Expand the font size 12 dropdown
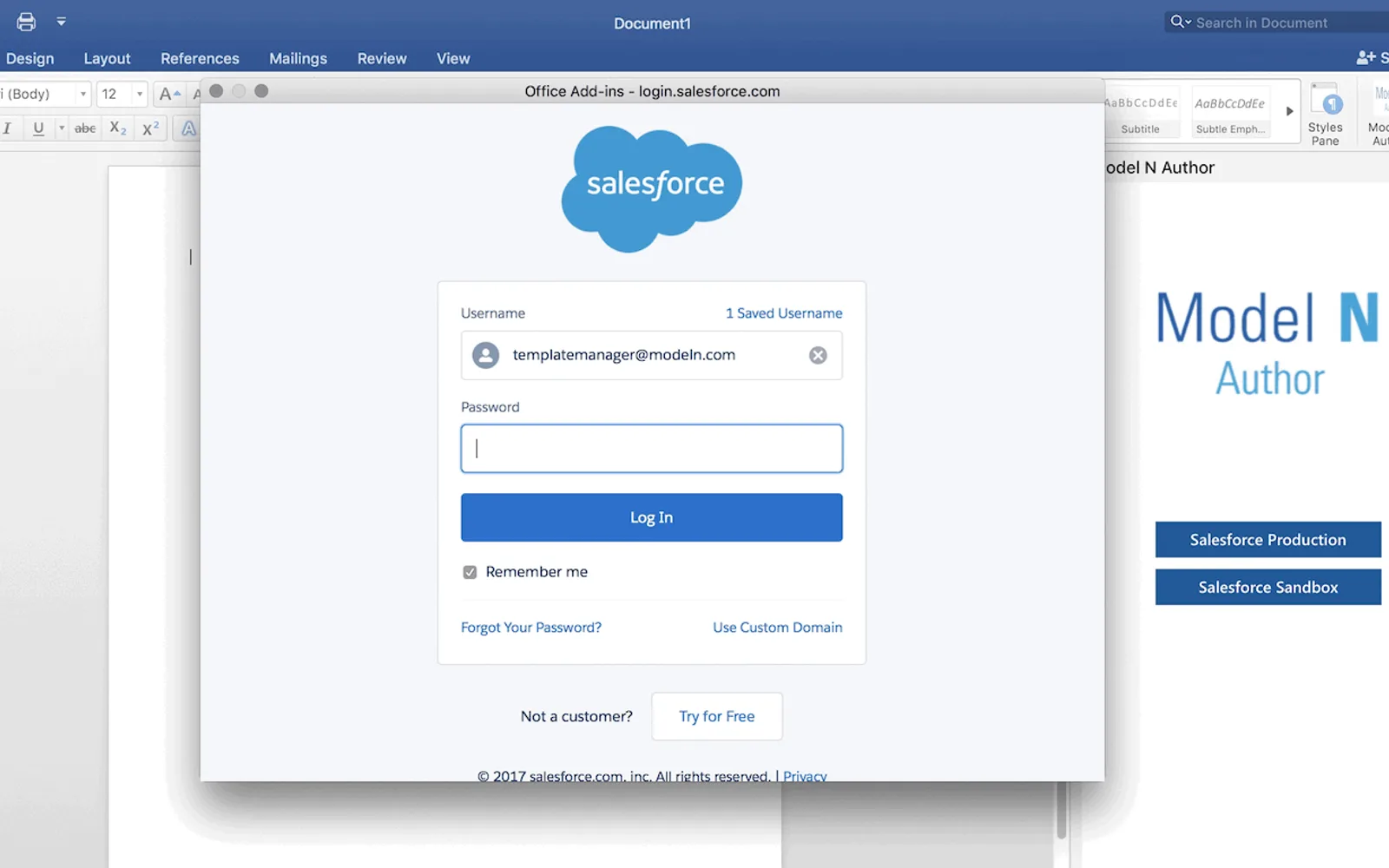This screenshot has height=868, width=1389. tap(139, 94)
